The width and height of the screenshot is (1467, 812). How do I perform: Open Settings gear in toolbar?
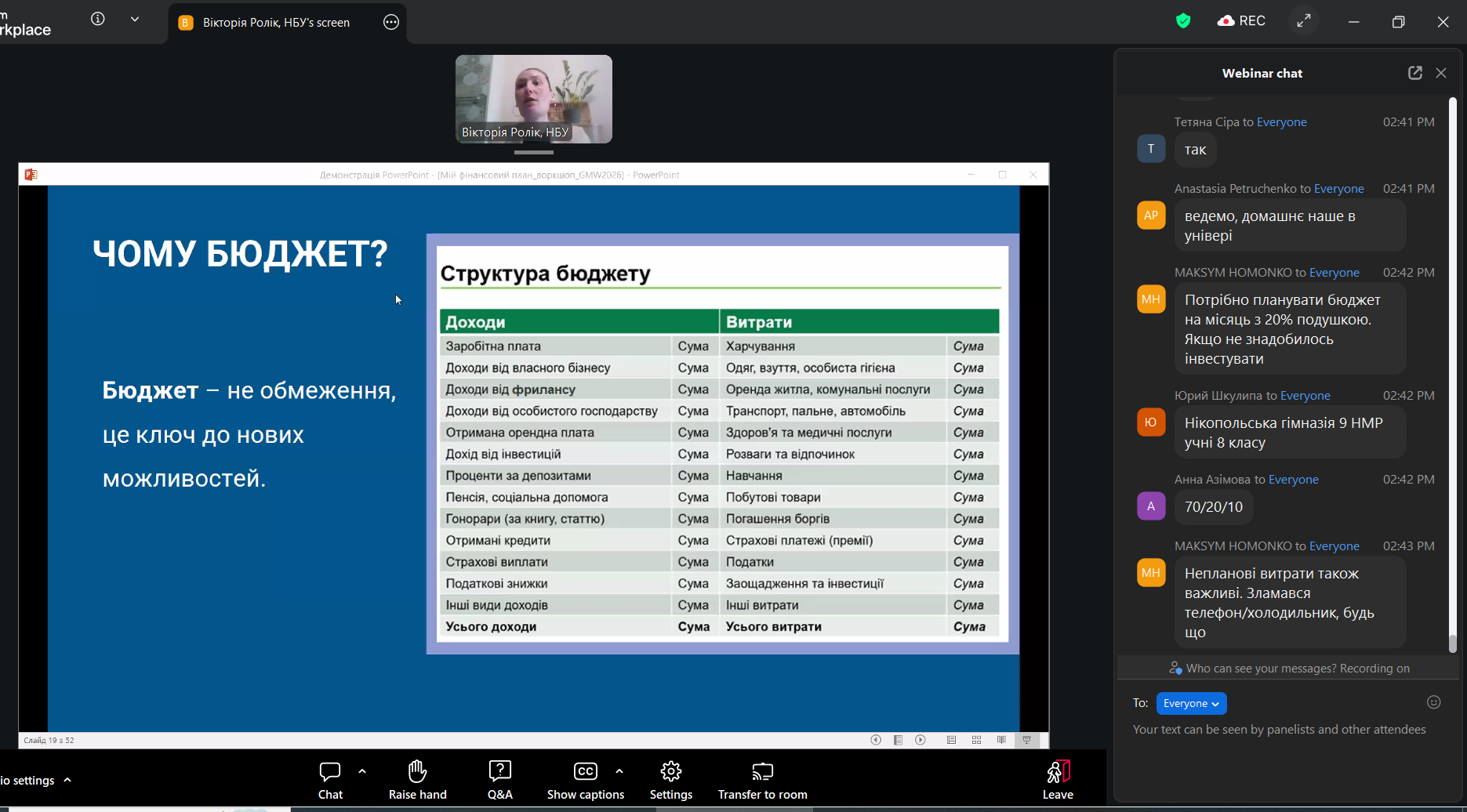click(671, 779)
